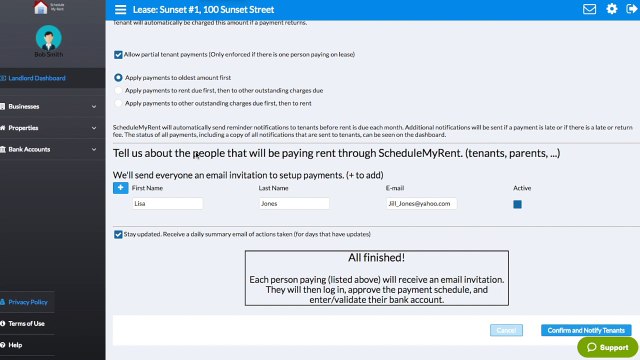
Task: Click Confirm and Notify Tenants
Action: 586,330
